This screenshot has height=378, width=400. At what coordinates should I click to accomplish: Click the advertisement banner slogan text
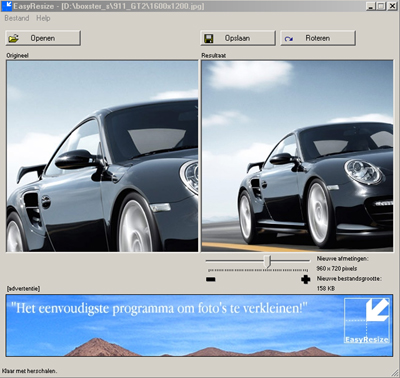pos(159,308)
